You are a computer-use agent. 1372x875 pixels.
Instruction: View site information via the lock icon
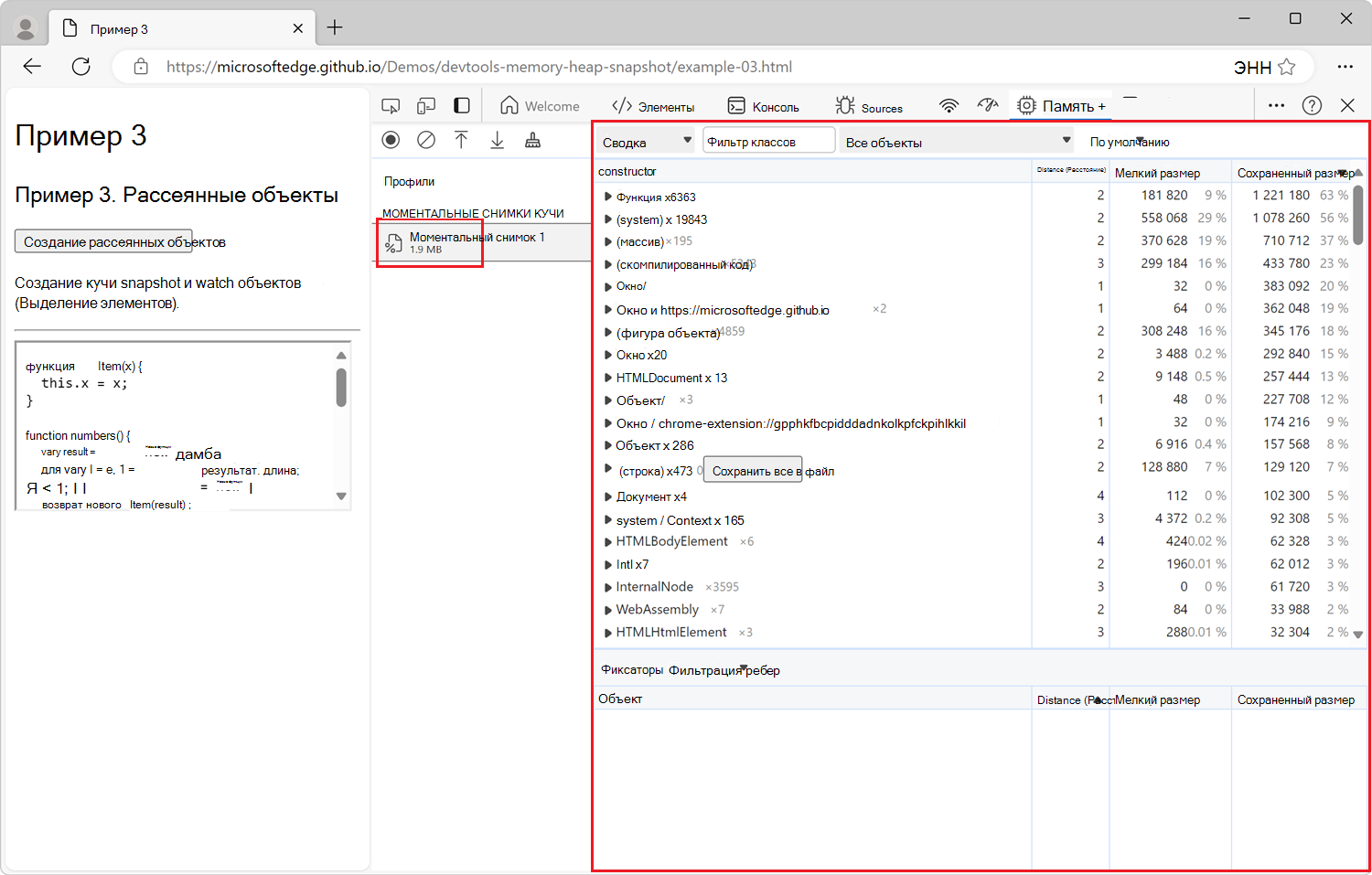(141, 67)
